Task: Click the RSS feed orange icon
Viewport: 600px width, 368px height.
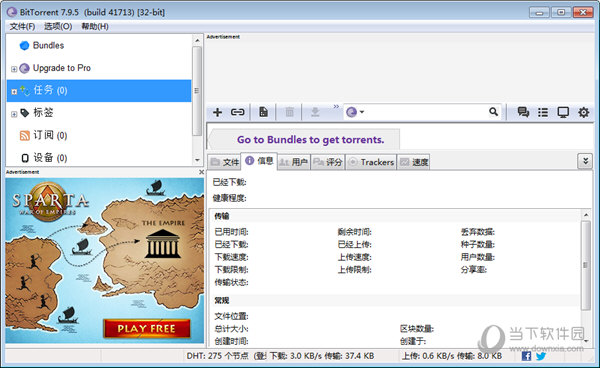Action: [24, 135]
